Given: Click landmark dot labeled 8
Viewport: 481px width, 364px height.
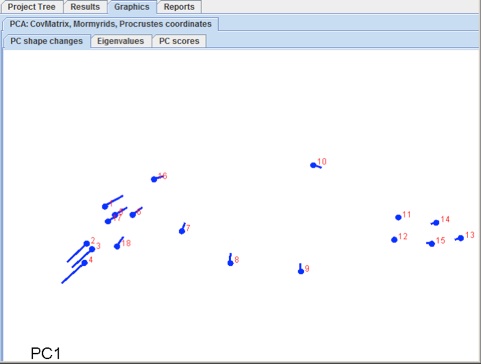Looking at the screenshot, I should [x=230, y=263].
